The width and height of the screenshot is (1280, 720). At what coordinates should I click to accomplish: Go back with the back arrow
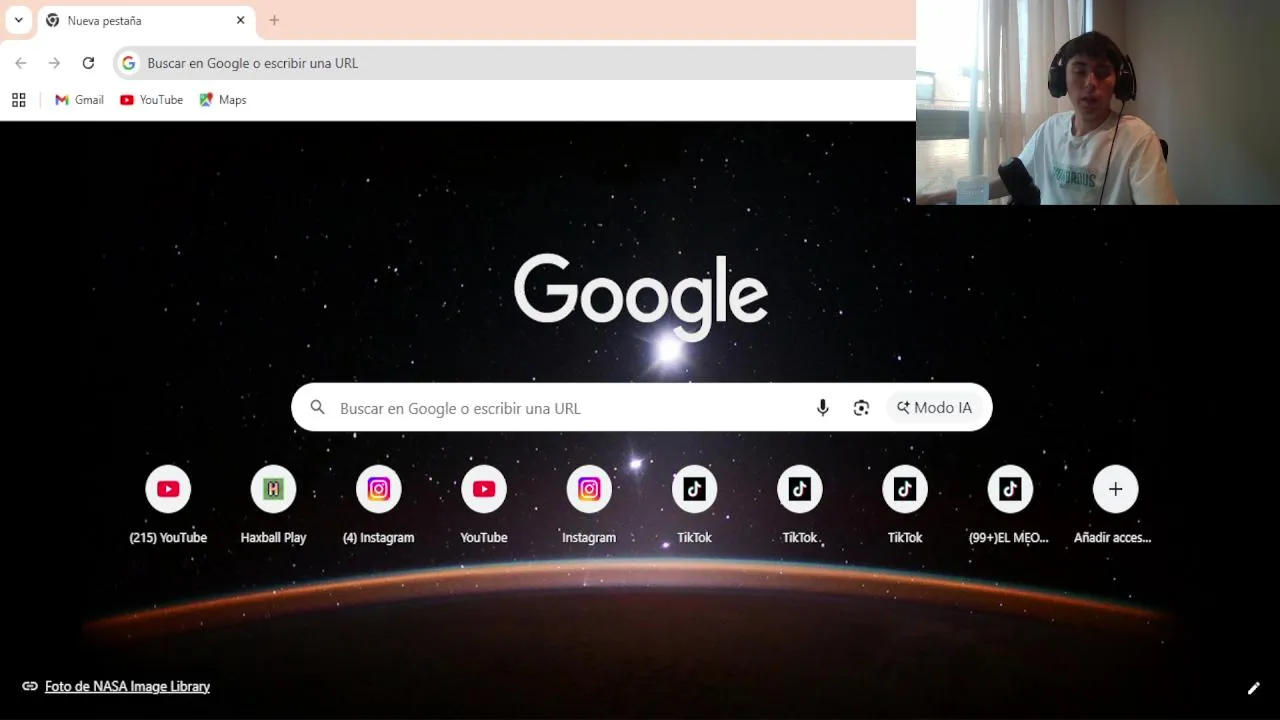tap(21, 63)
